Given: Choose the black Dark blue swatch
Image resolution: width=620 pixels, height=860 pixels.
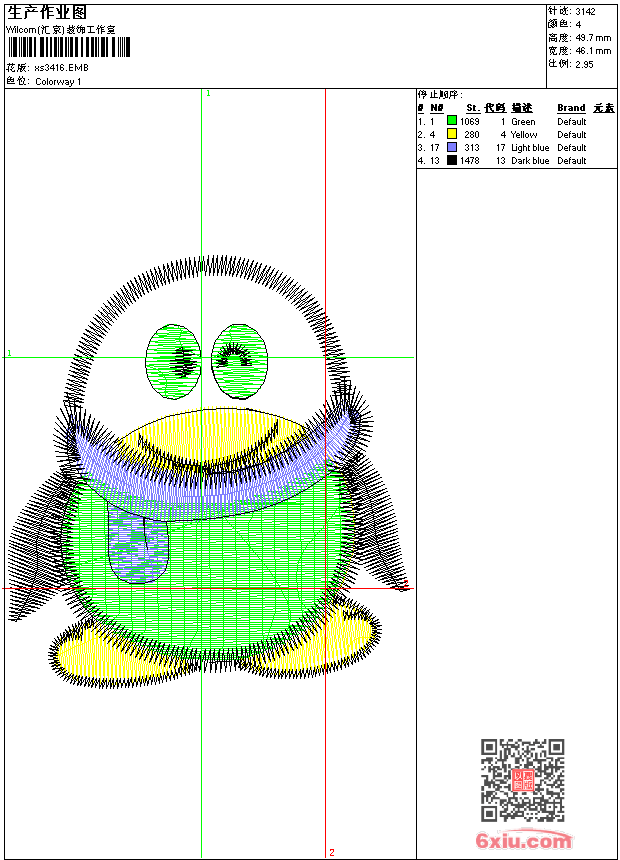Looking at the screenshot, I should click(x=452, y=161).
